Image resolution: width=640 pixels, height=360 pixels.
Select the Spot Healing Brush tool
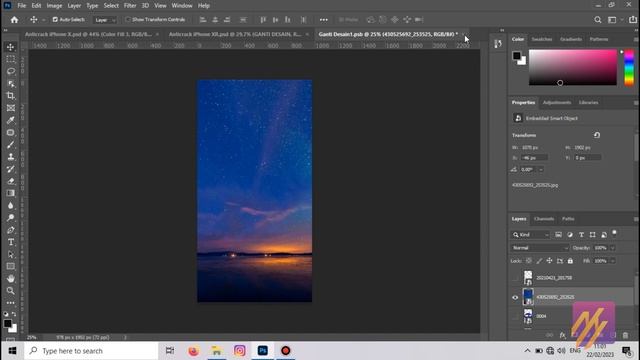point(11,133)
